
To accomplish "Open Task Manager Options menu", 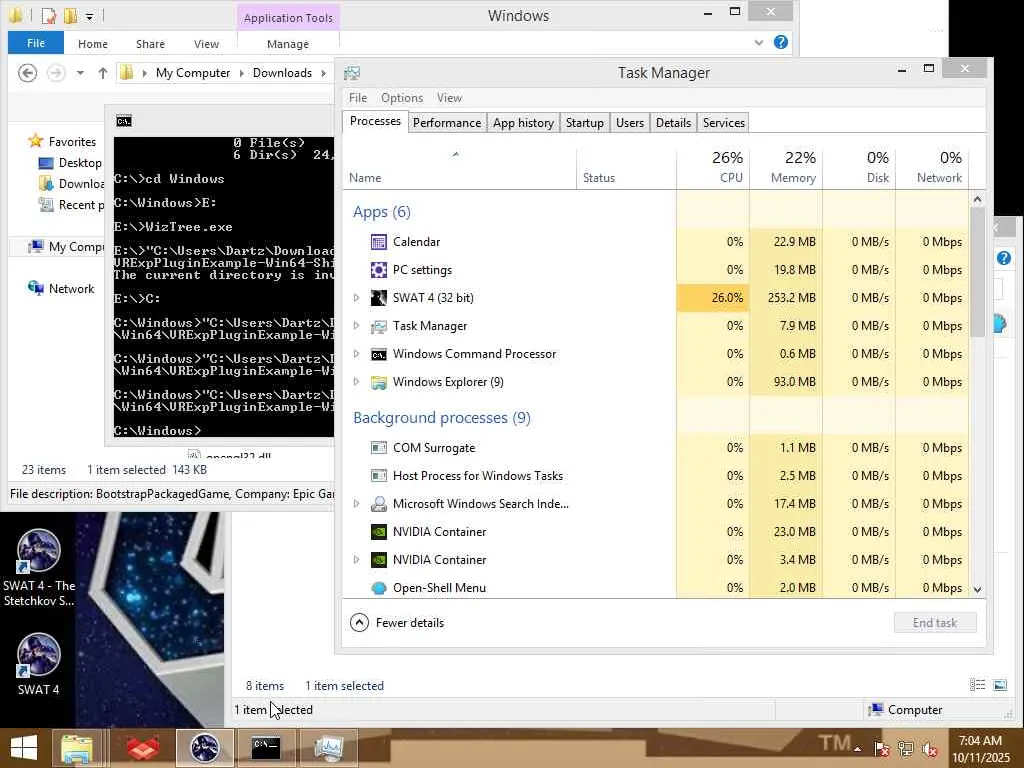I will click(402, 98).
